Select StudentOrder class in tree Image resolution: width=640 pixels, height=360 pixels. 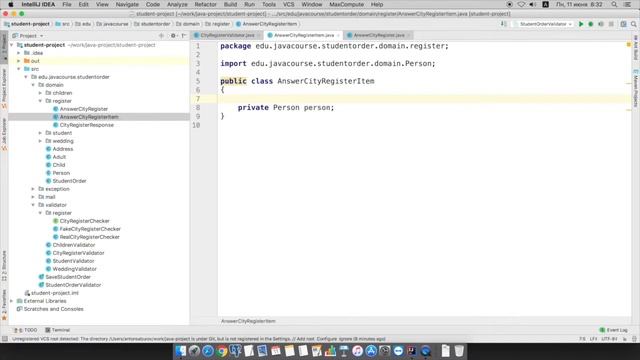[x=66, y=181]
